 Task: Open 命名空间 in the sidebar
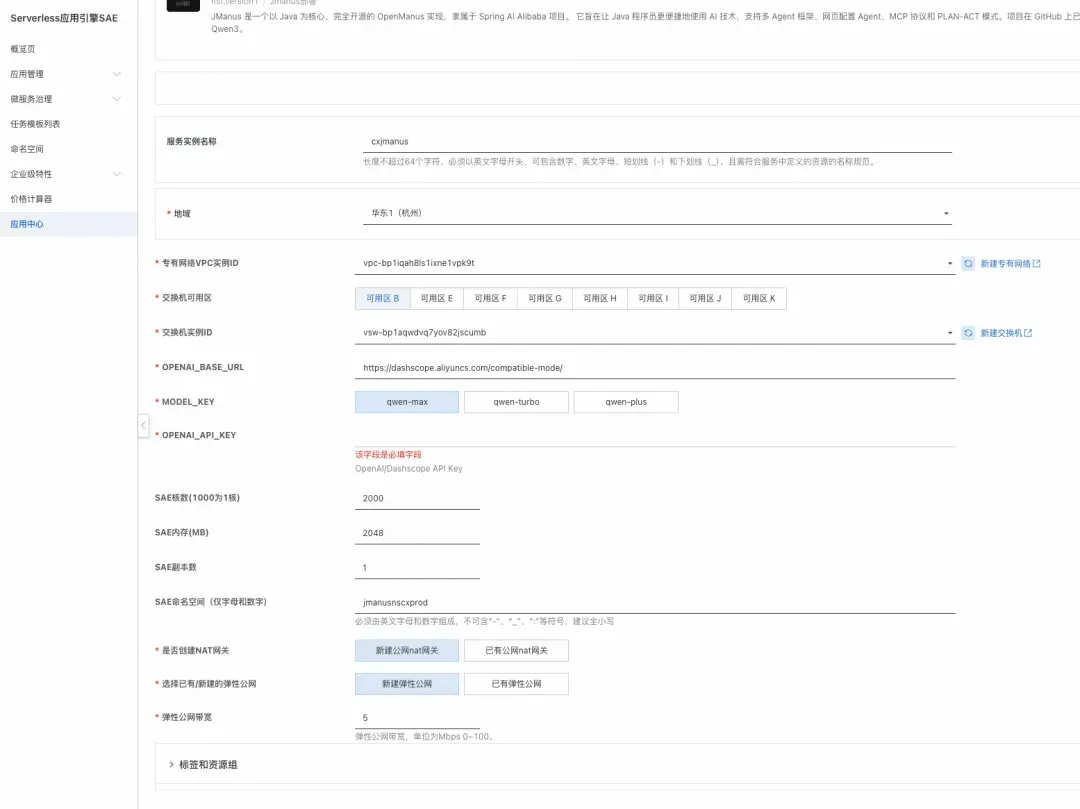(27, 149)
